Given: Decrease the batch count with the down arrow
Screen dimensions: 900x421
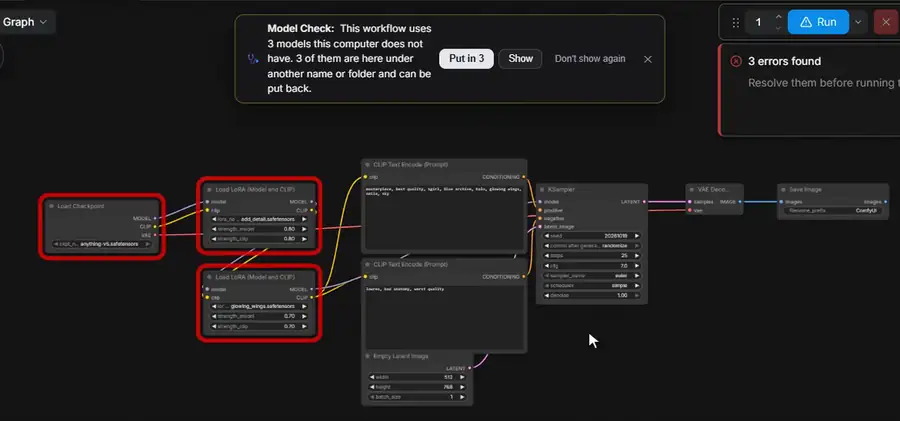Looking at the screenshot, I should click(x=778, y=28).
